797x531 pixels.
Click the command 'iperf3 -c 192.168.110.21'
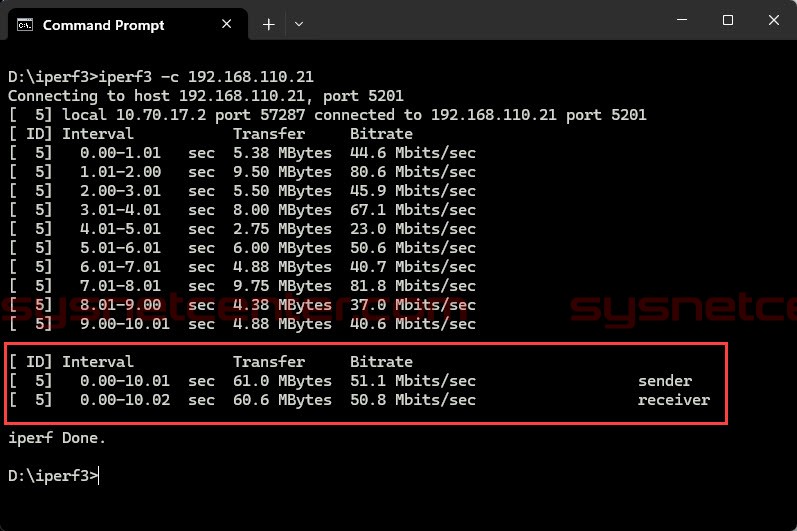pos(206,77)
